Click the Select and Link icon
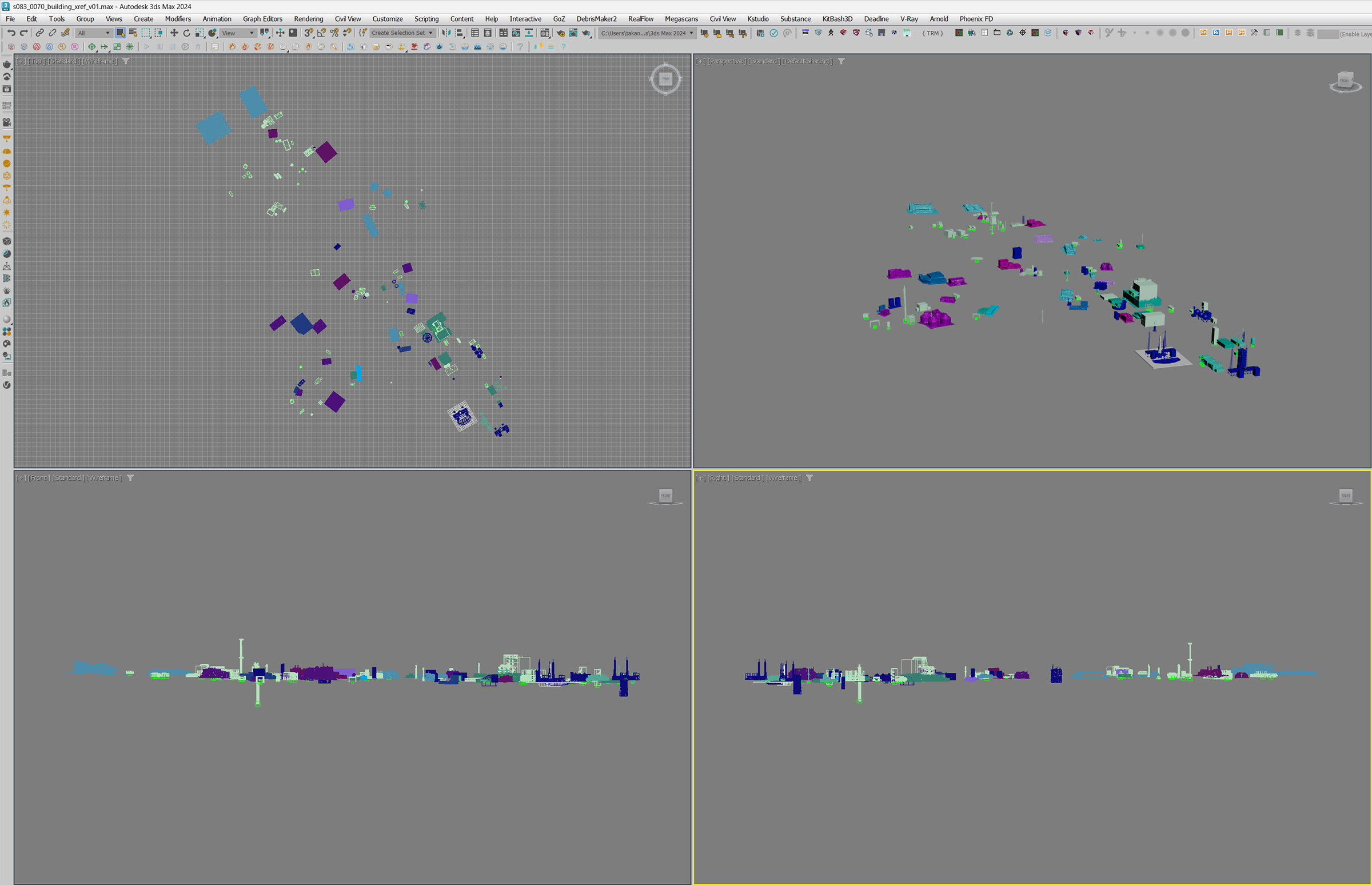Viewport: 1372px width, 885px height. (39, 33)
